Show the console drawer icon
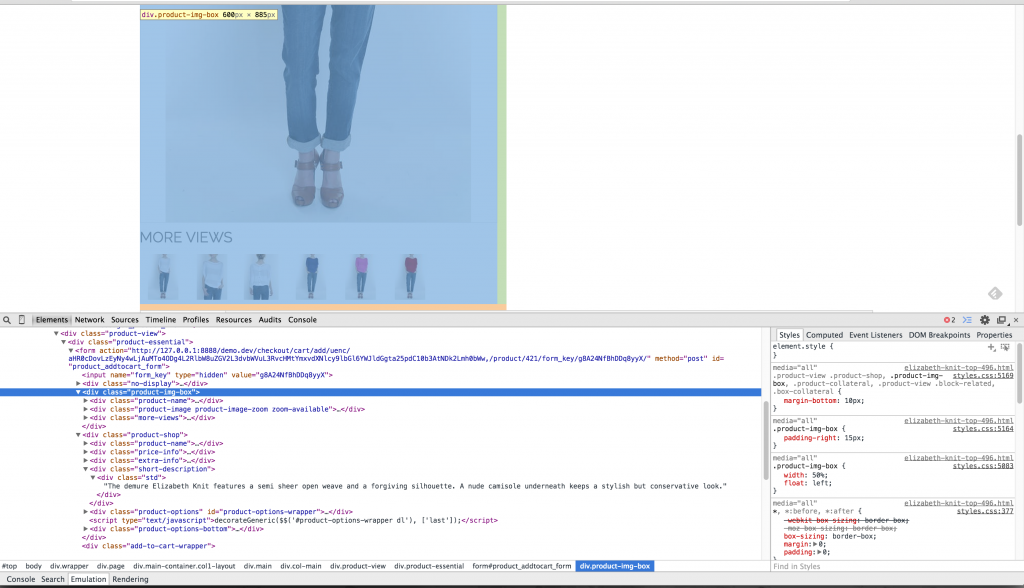1024x588 pixels. point(968,320)
